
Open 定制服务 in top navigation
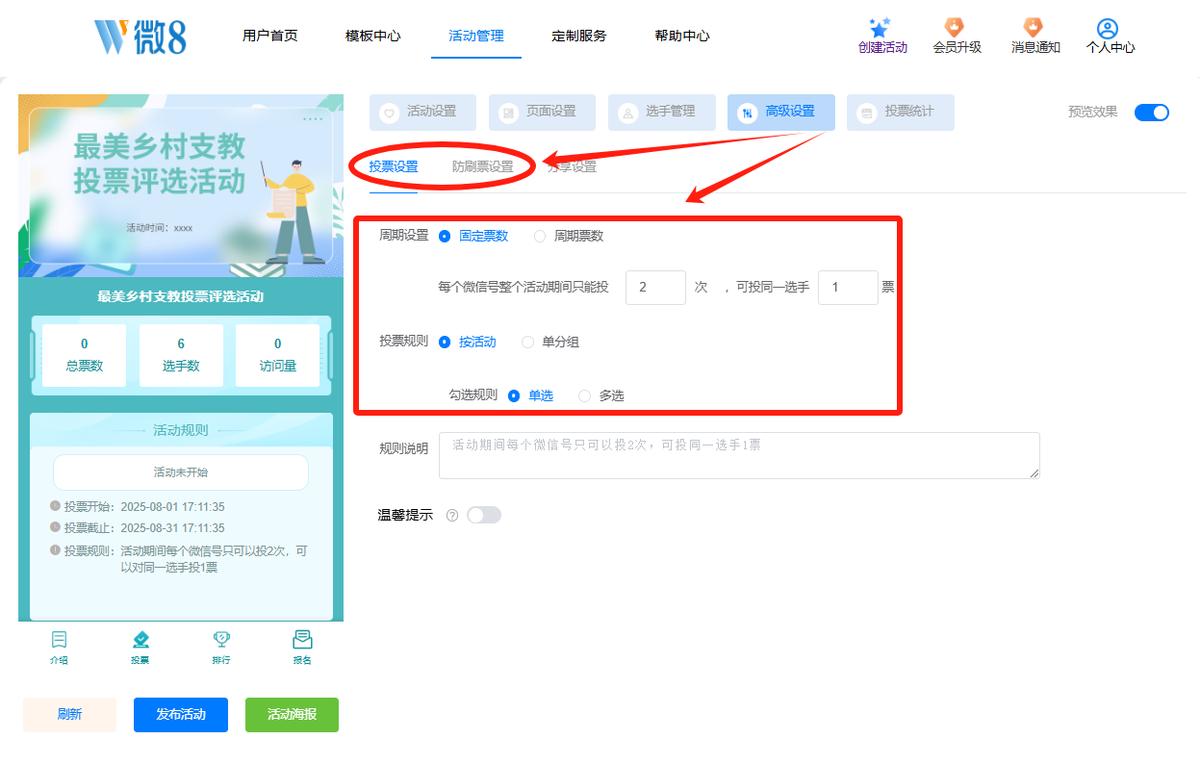[579, 36]
